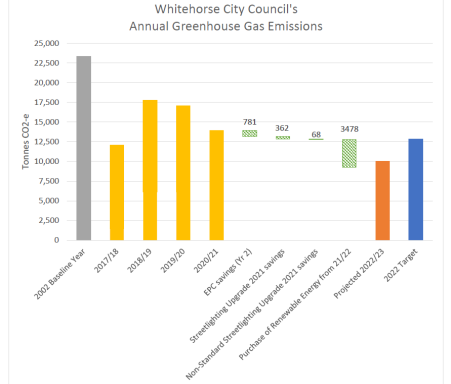Viewport: 451px width, 384px height.
Task: Click the data label "781"
Action: point(250,122)
